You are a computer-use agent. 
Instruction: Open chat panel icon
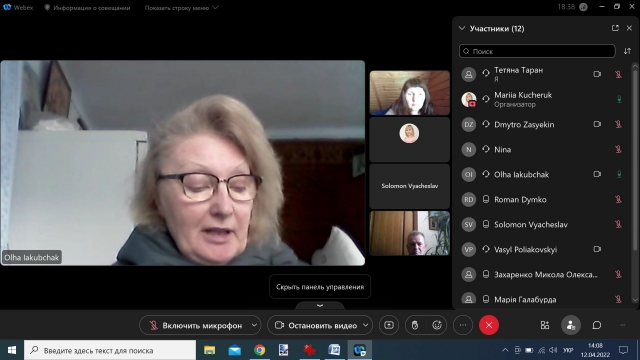click(x=597, y=325)
